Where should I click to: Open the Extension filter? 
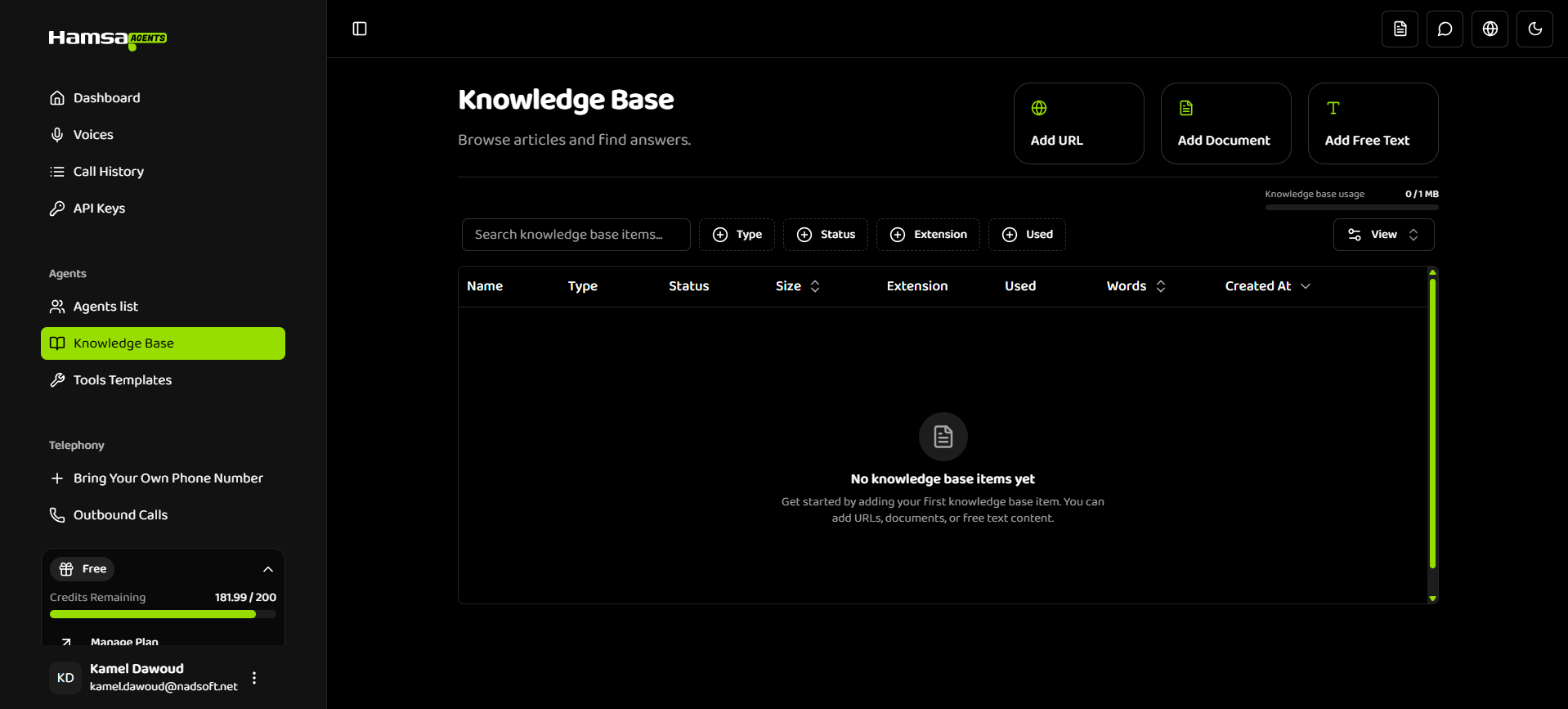(x=928, y=235)
